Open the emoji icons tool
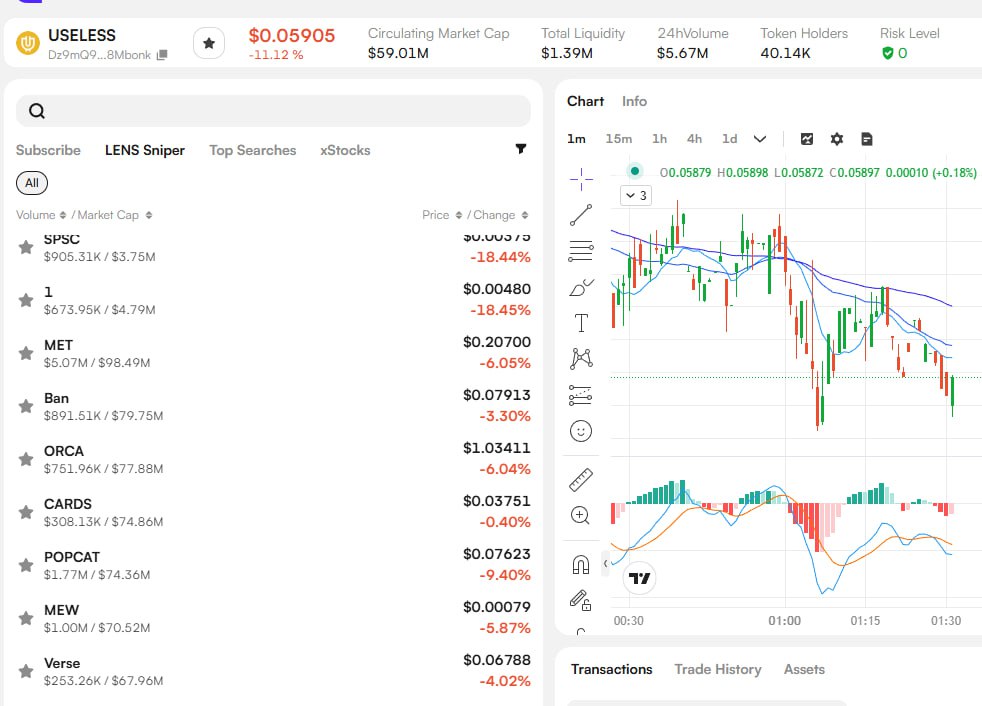 tap(581, 431)
